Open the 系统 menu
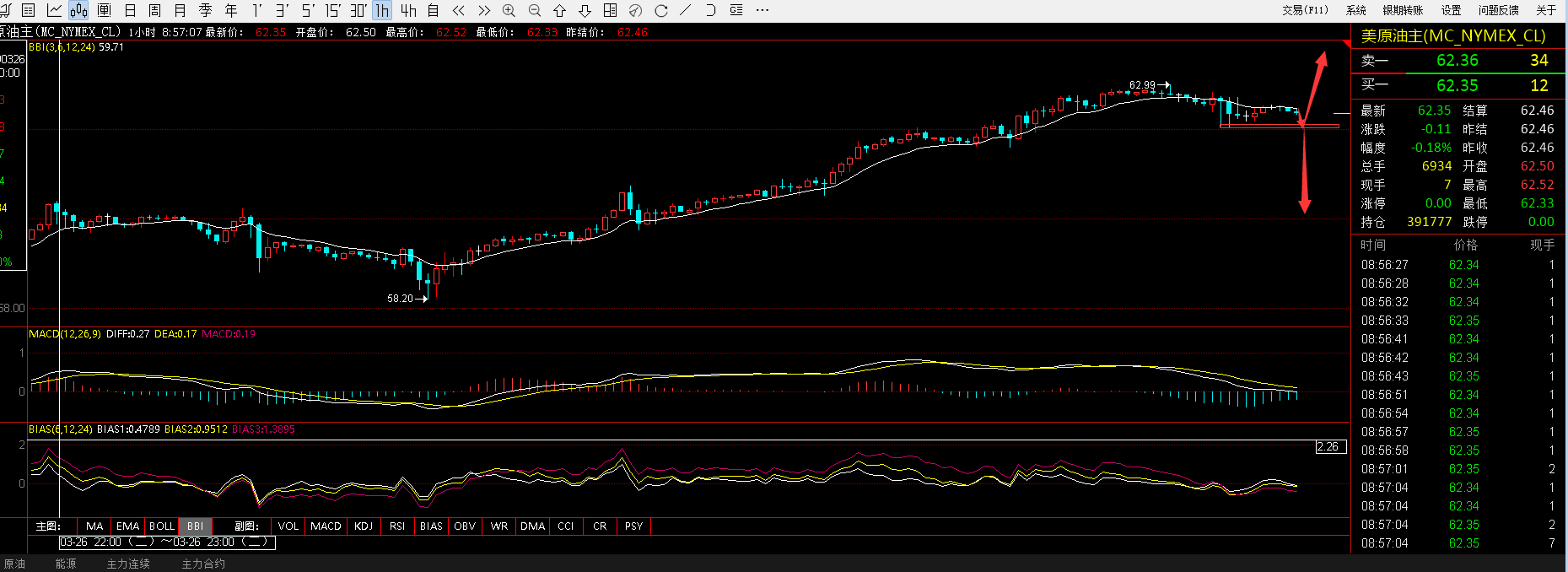 1356,10
